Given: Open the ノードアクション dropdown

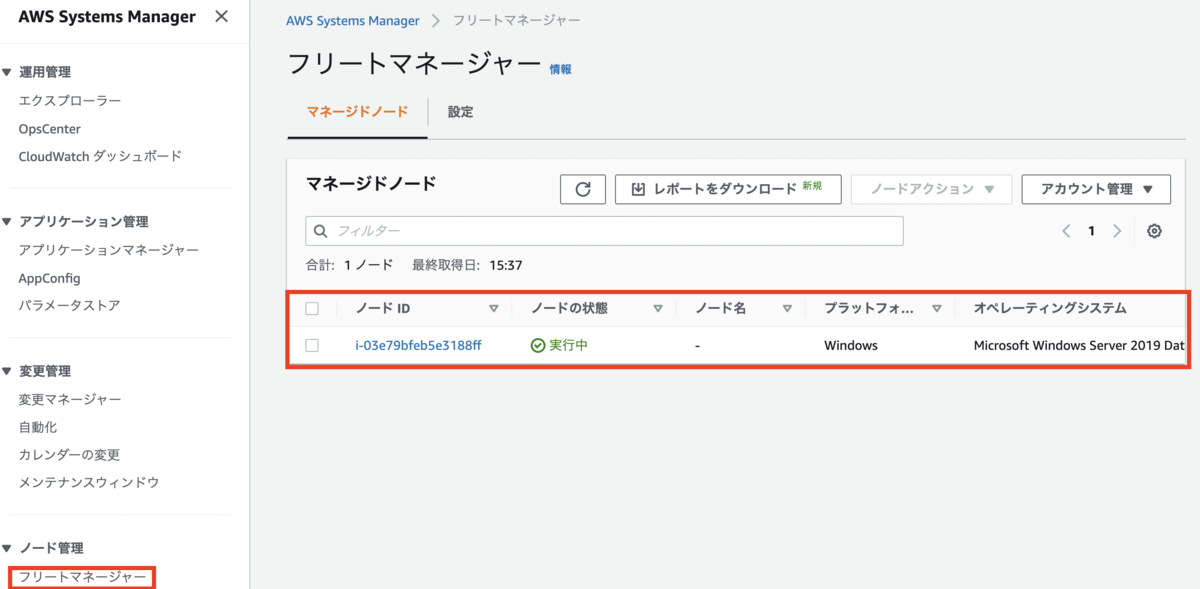Looking at the screenshot, I should [931, 189].
